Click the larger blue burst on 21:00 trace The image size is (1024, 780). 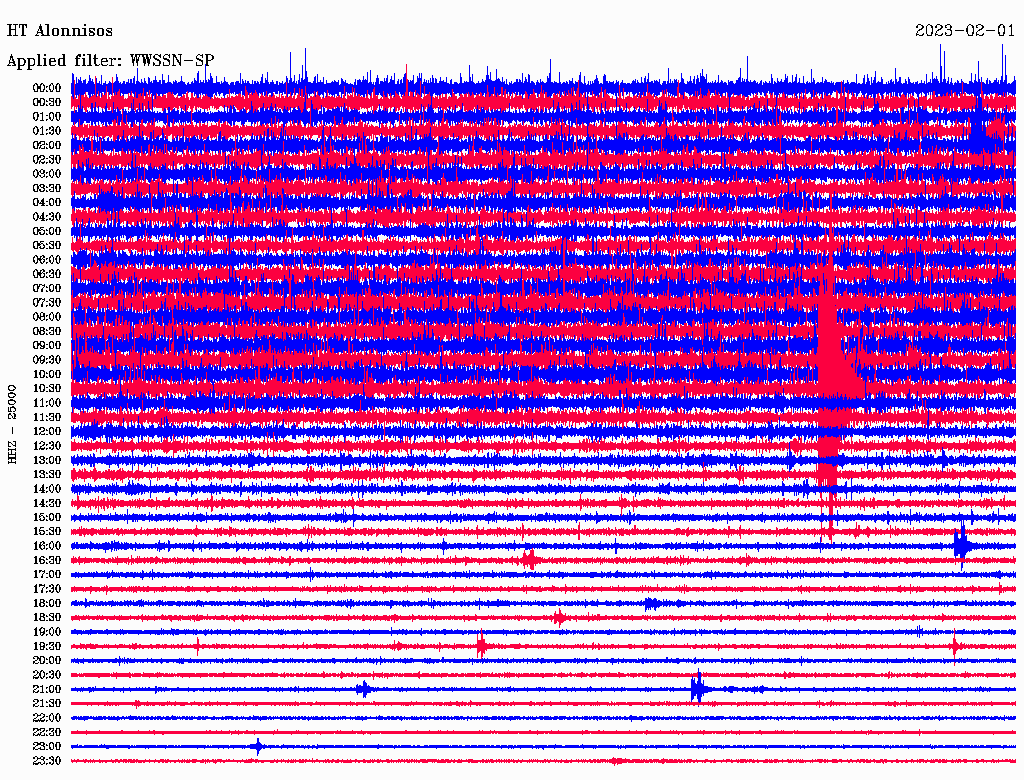click(698, 689)
